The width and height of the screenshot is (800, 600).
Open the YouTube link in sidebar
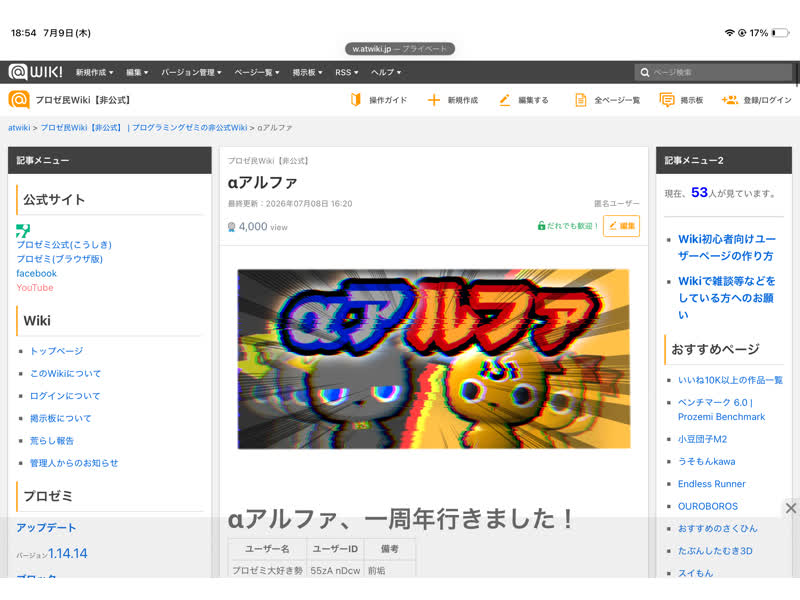point(35,287)
